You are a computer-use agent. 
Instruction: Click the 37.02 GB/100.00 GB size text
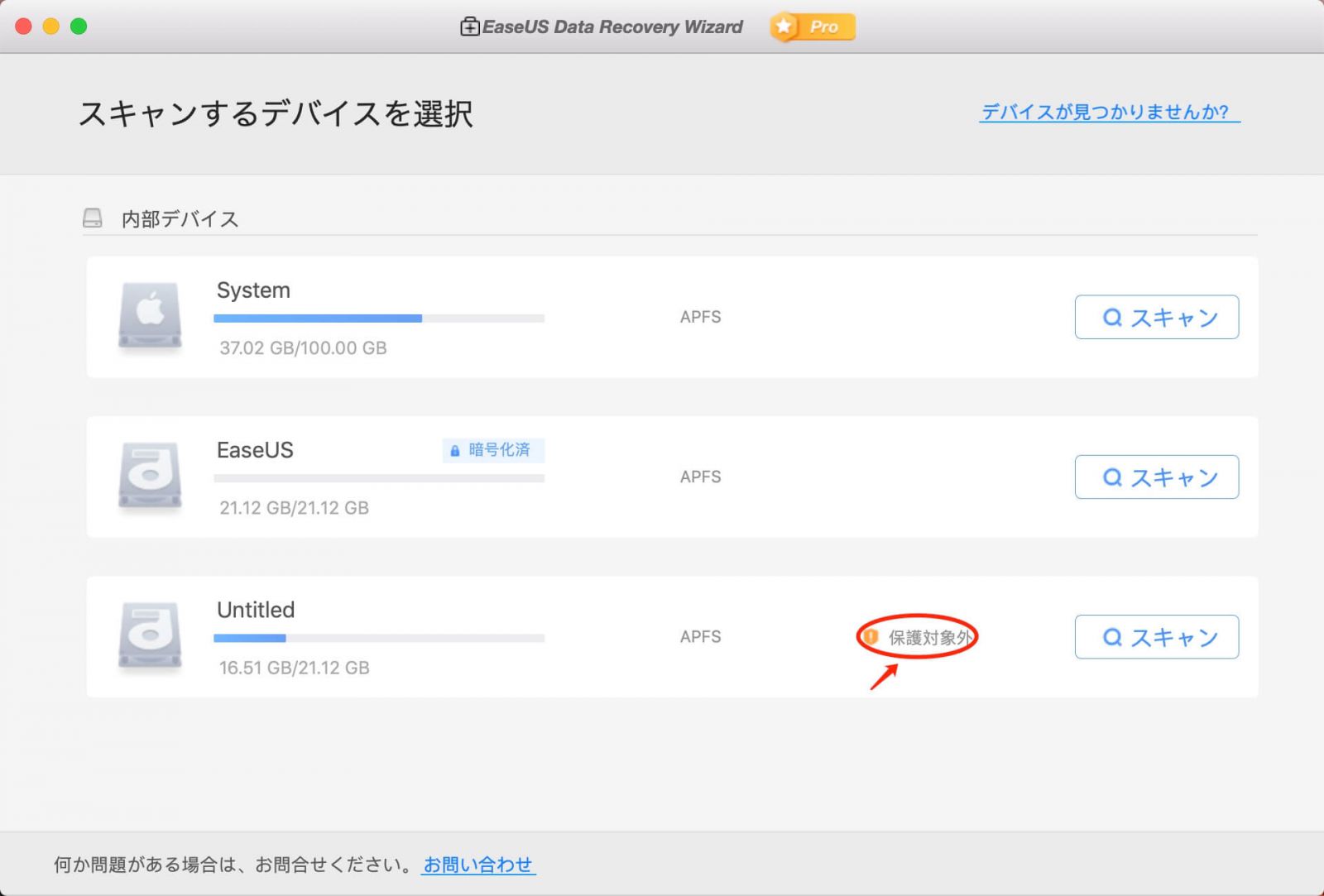(x=303, y=348)
